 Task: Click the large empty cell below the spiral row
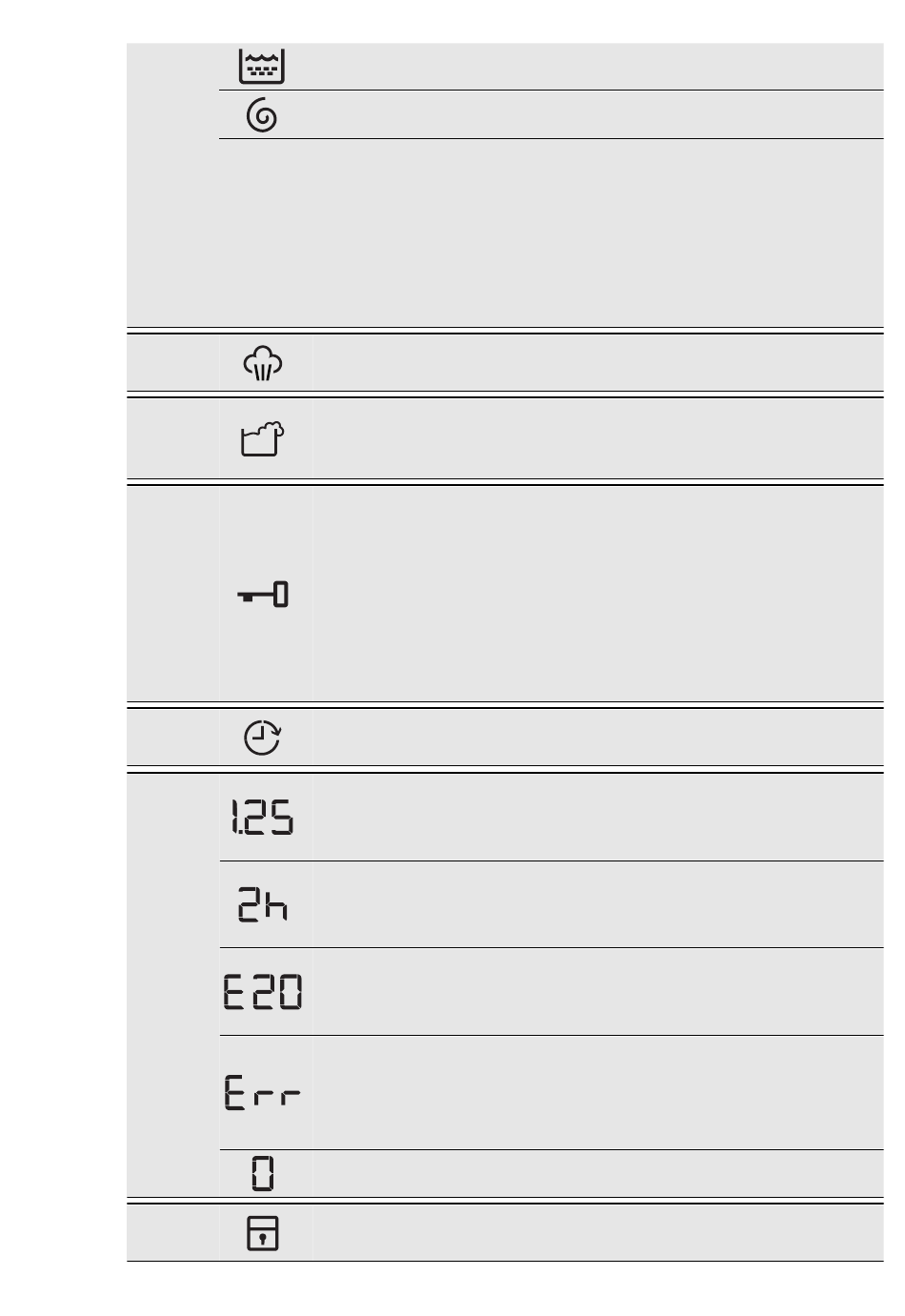click(551, 233)
